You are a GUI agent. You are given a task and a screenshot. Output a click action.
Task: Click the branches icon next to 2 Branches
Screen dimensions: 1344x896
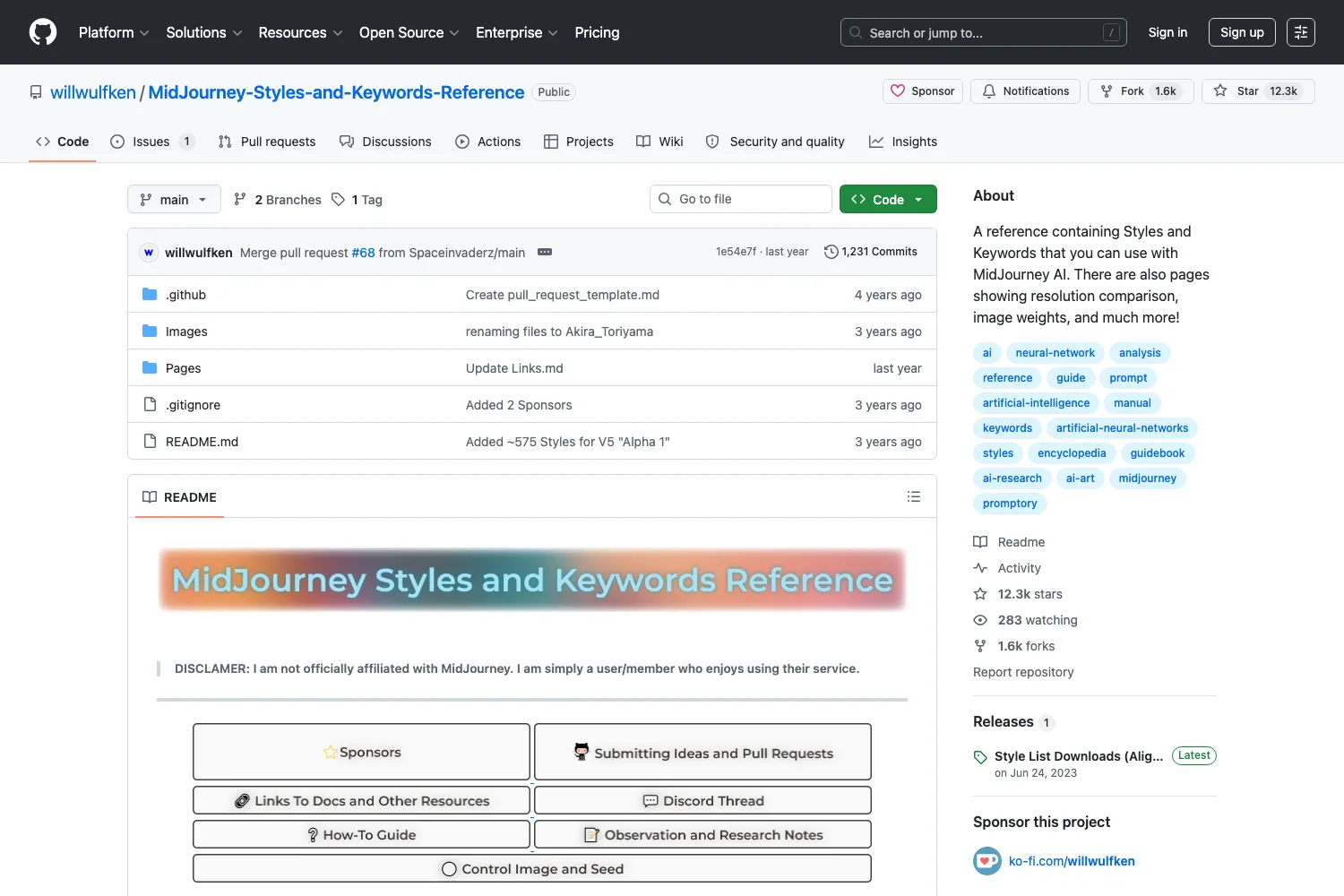[240, 199]
